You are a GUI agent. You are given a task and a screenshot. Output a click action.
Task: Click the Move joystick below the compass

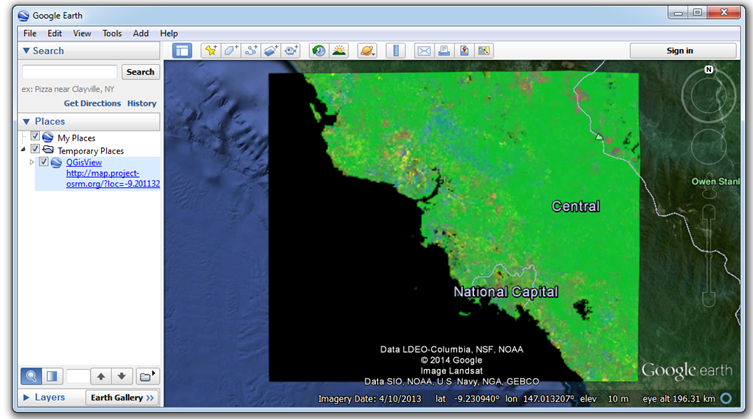[x=709, y=147]
